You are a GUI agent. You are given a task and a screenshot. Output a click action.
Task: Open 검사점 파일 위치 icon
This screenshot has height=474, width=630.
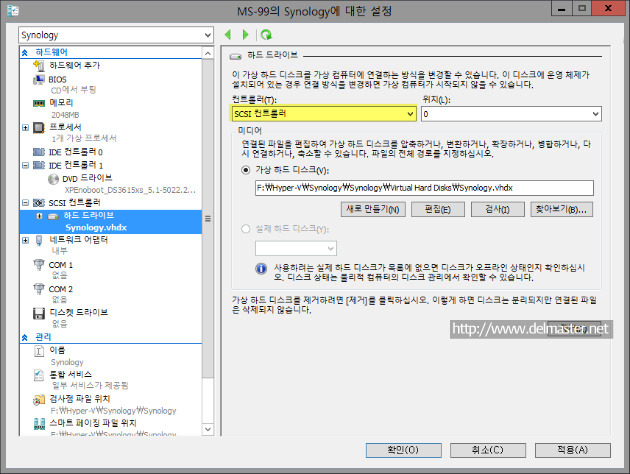(x=39, y=399)
